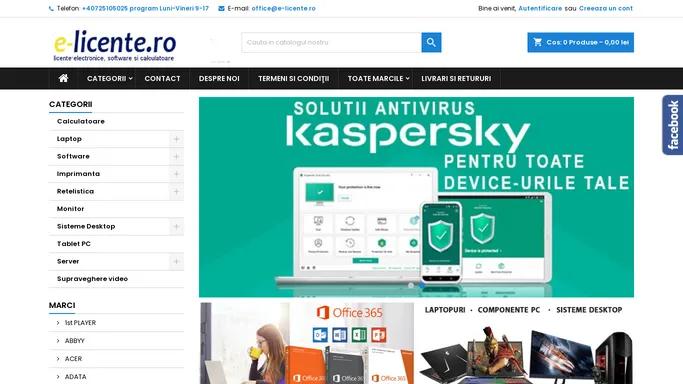Screen dimensions: 683x384
Task: Click the Office 365 promo banner
Action: click(307, 343)
